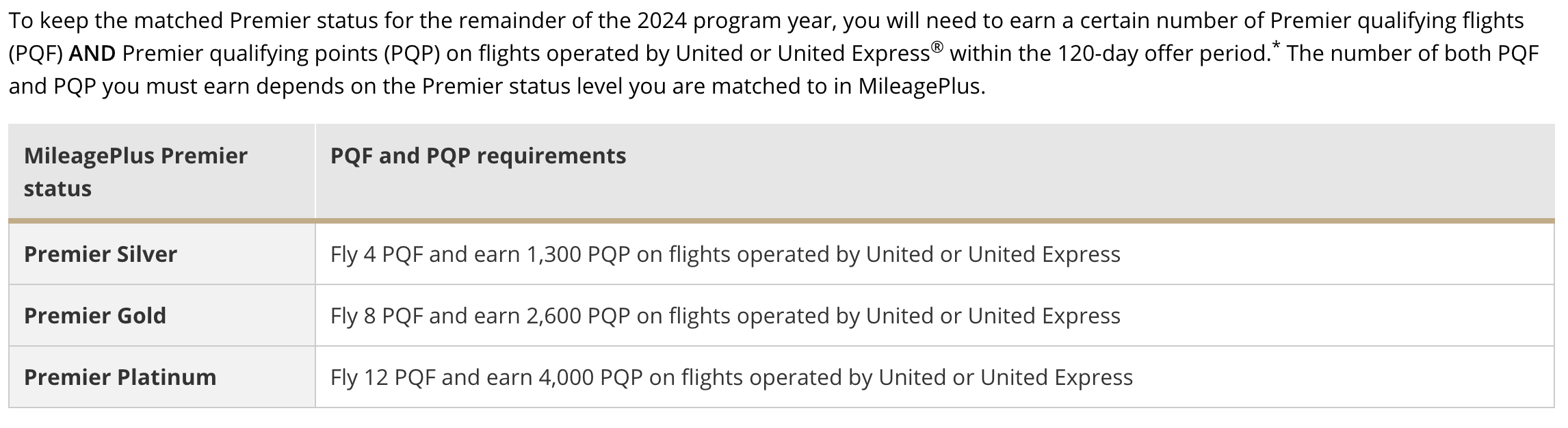Click "2,600" in the Gold row
The width and height of the screenshot is (1568, 428).
(x=553, y=316)
